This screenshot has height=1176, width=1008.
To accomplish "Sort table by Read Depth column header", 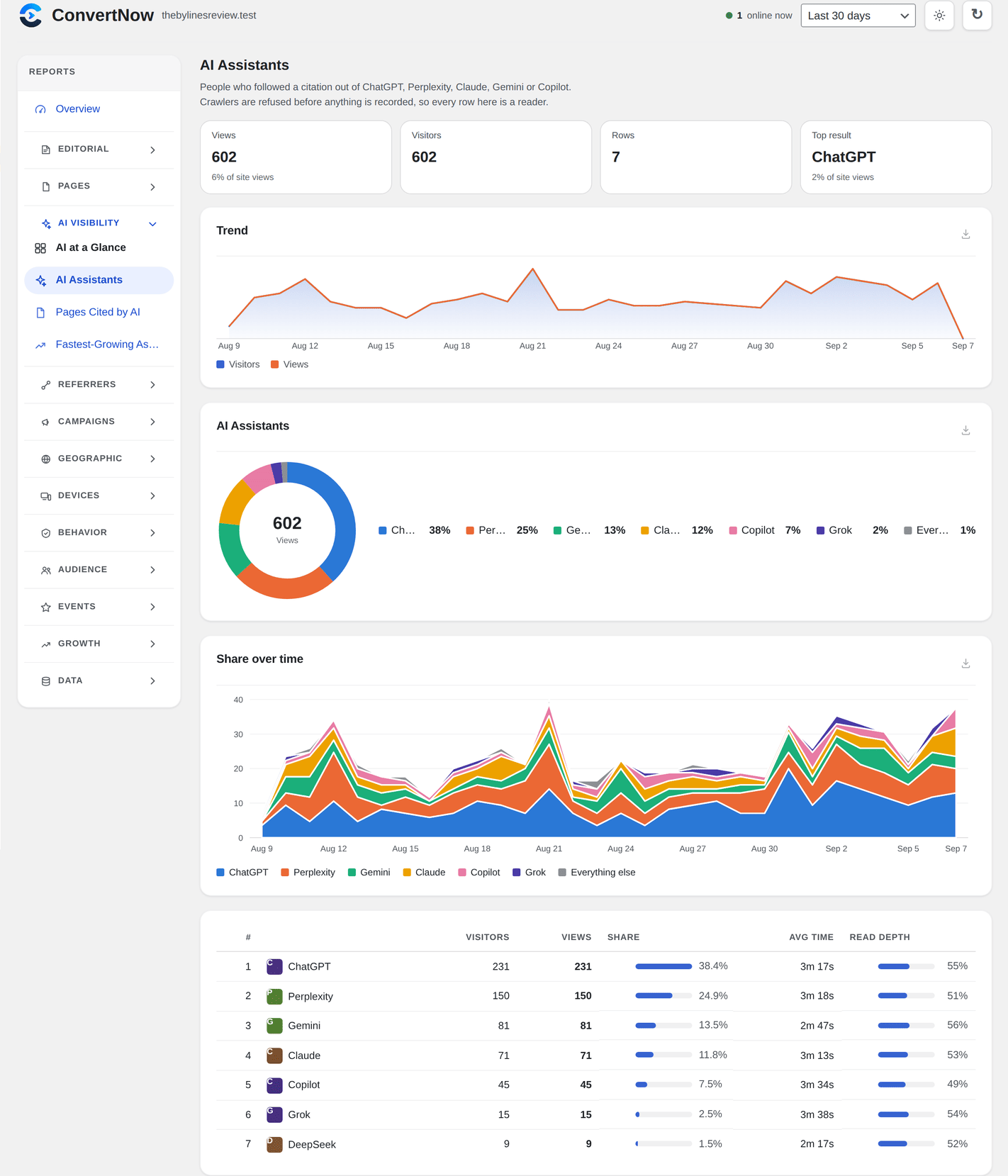I will point(880,937).
